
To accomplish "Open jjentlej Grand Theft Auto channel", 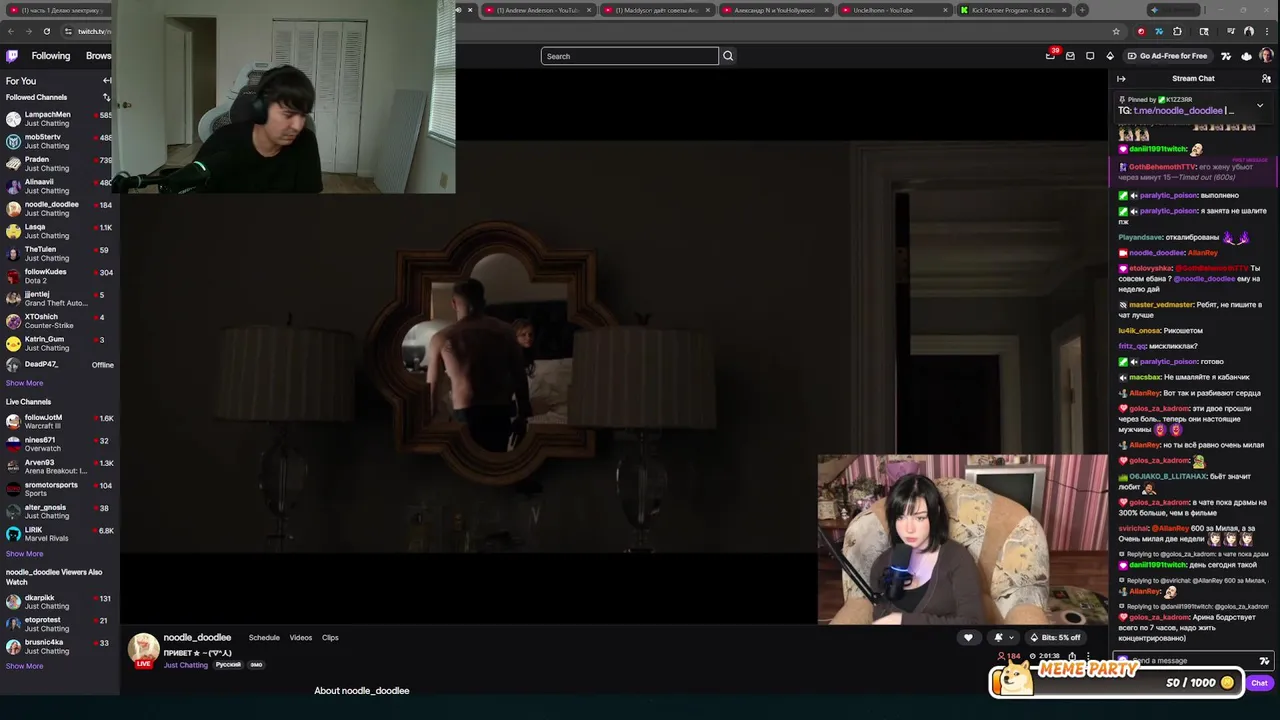I will click(x=59, y=298).
